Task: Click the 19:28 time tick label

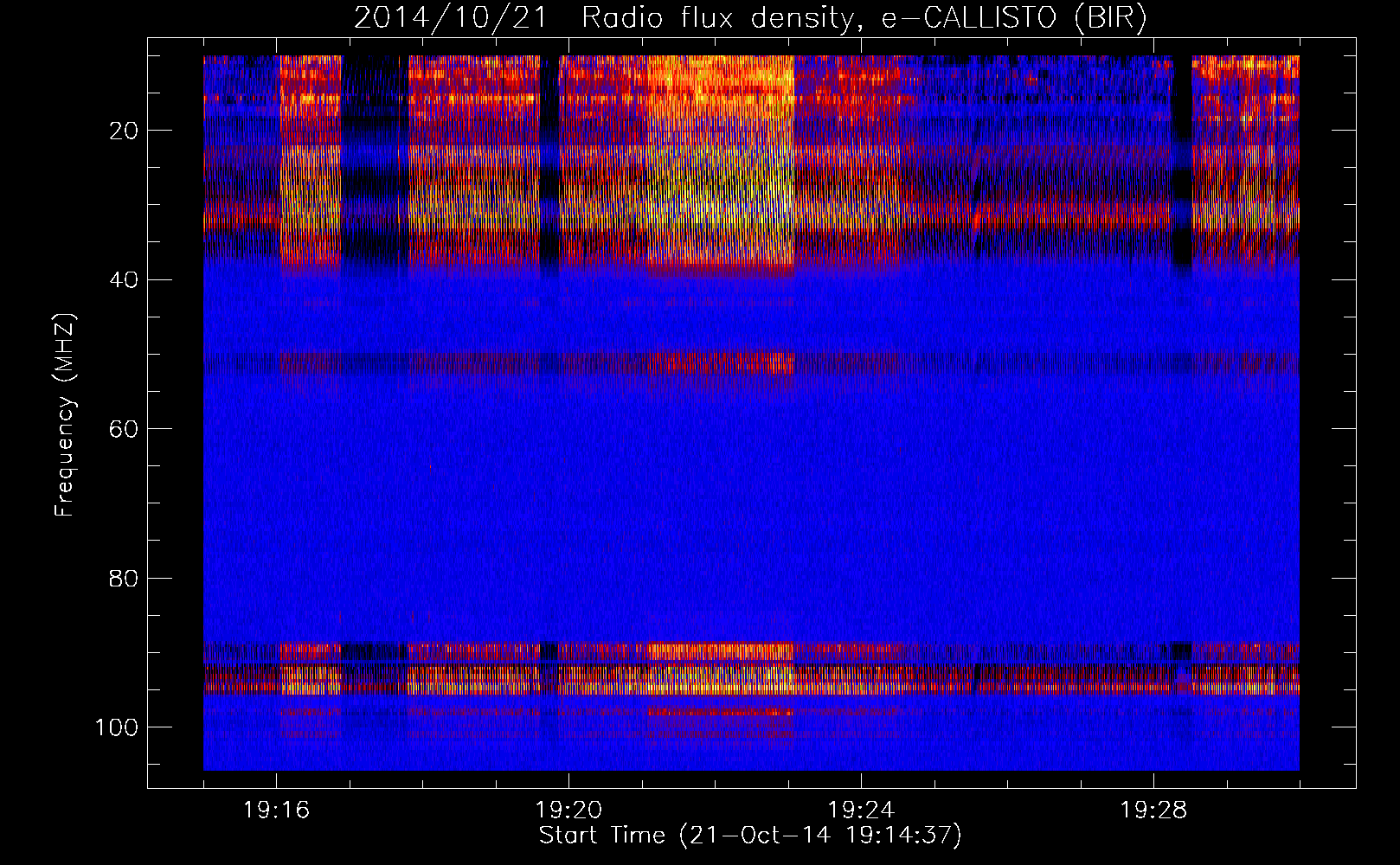Action: click(x=1153, y=811)
